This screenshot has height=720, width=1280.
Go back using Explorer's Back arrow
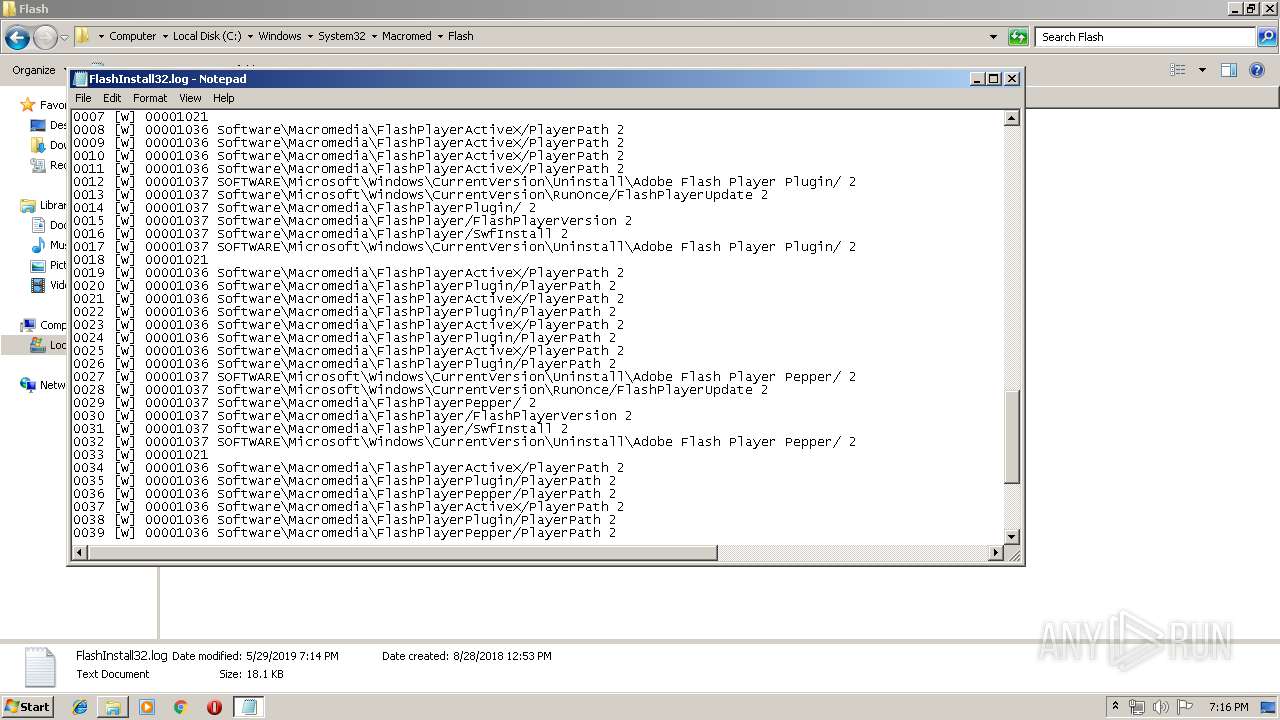coord(17,38)
